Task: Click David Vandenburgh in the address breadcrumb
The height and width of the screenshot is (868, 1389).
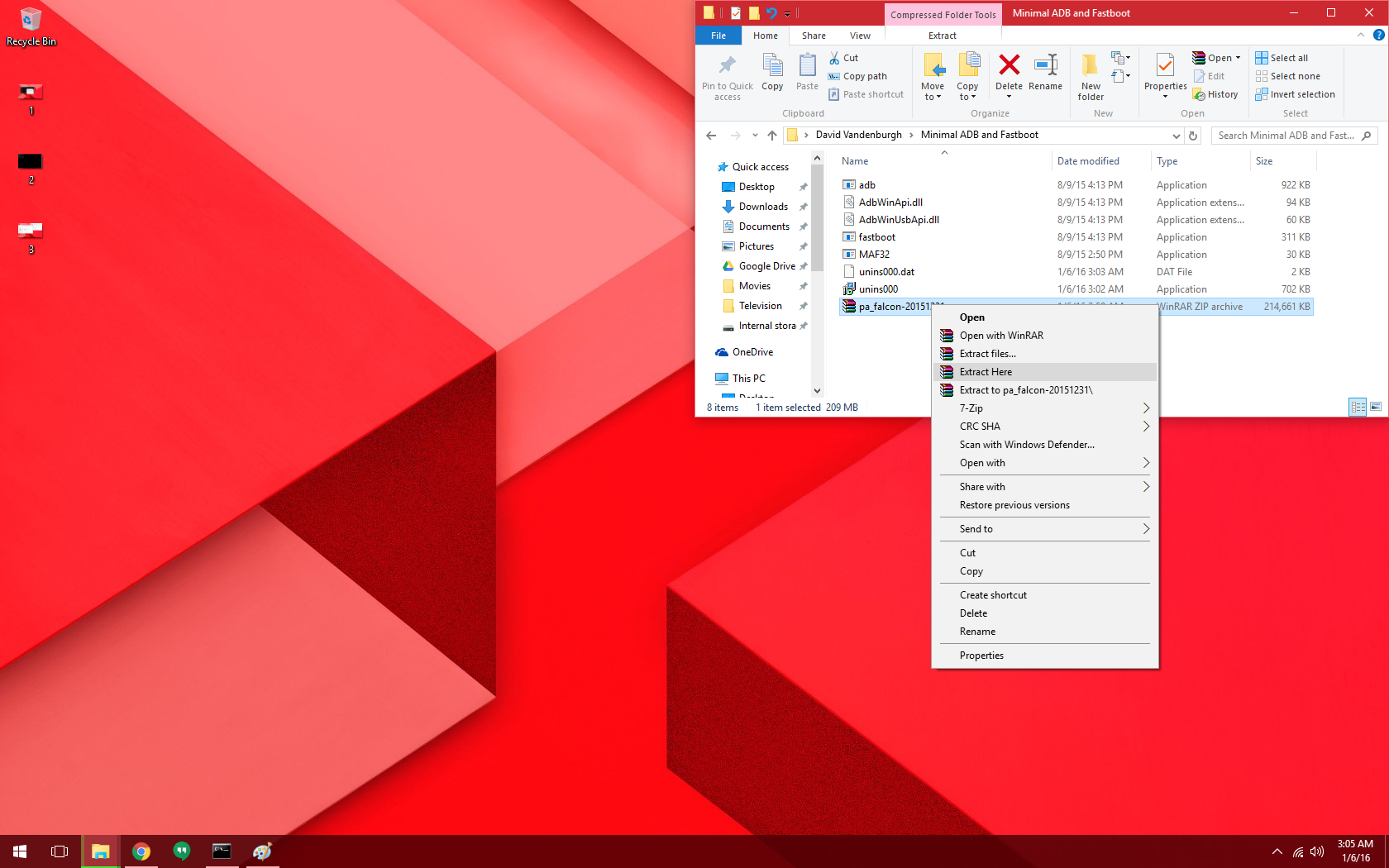Action: click(858, 135)
